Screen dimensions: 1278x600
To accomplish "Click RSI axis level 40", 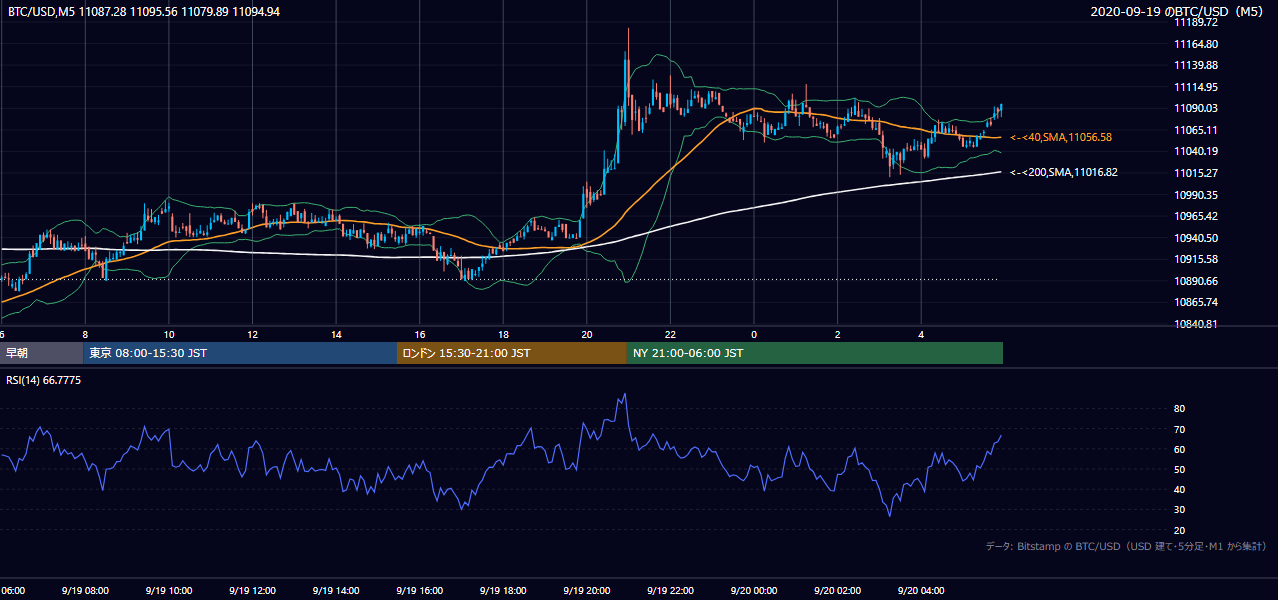I will [1180, 489].
